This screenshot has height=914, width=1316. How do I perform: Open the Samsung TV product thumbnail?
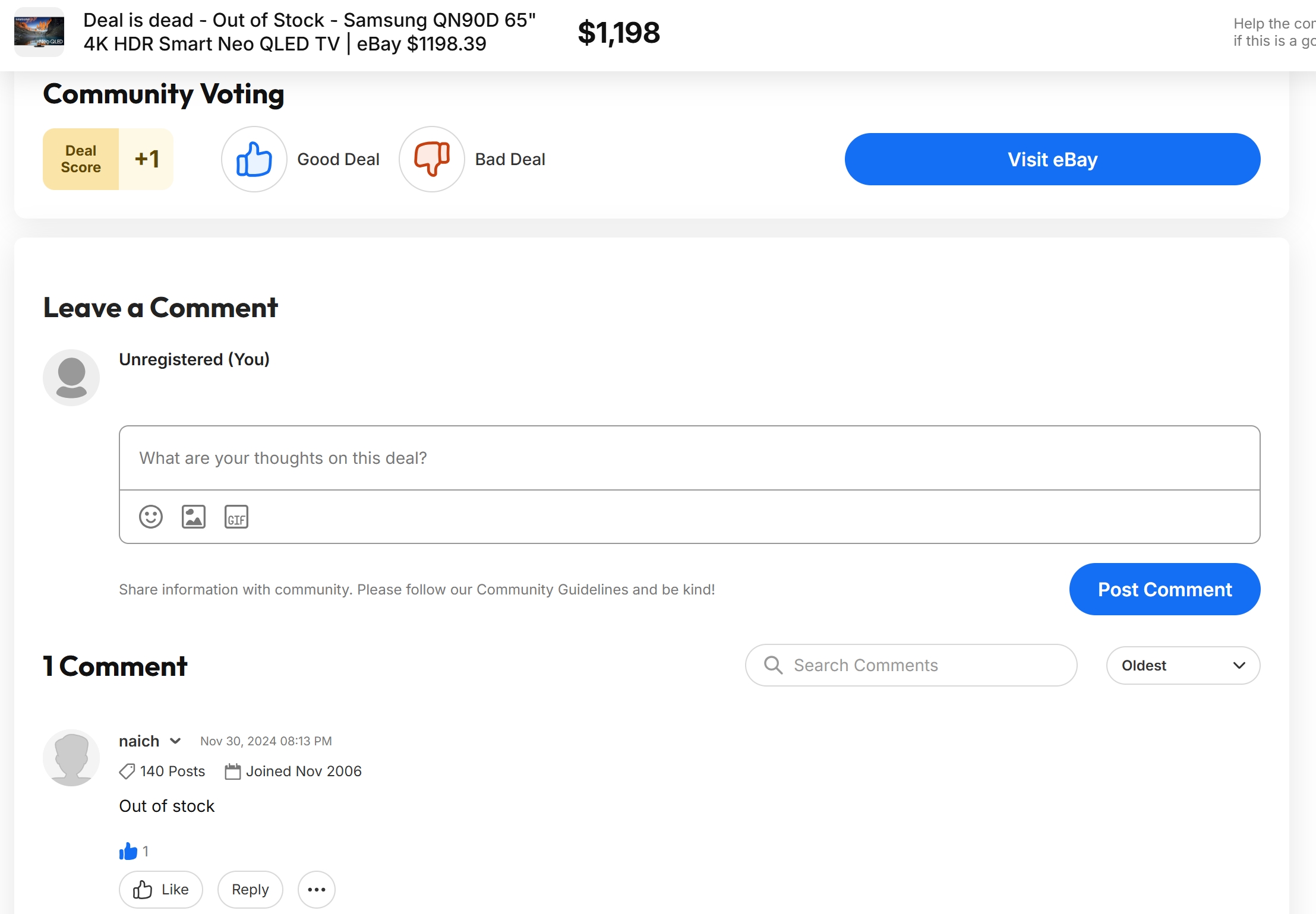pos(39,32)
